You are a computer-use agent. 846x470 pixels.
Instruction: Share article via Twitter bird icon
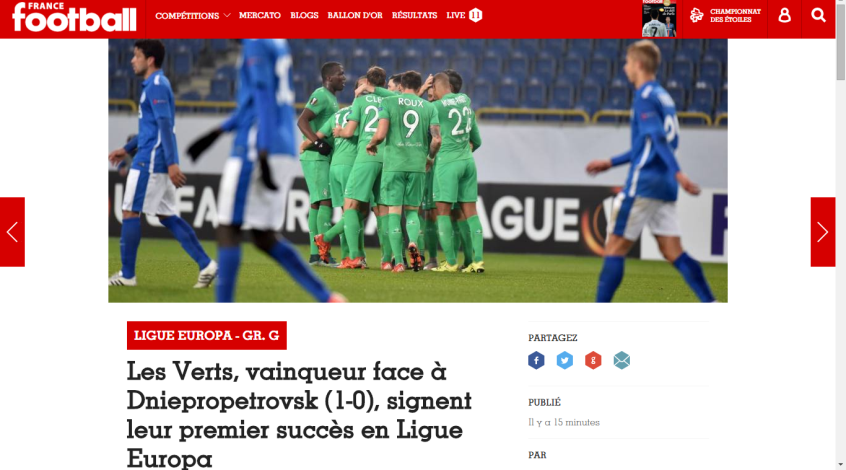564,360
